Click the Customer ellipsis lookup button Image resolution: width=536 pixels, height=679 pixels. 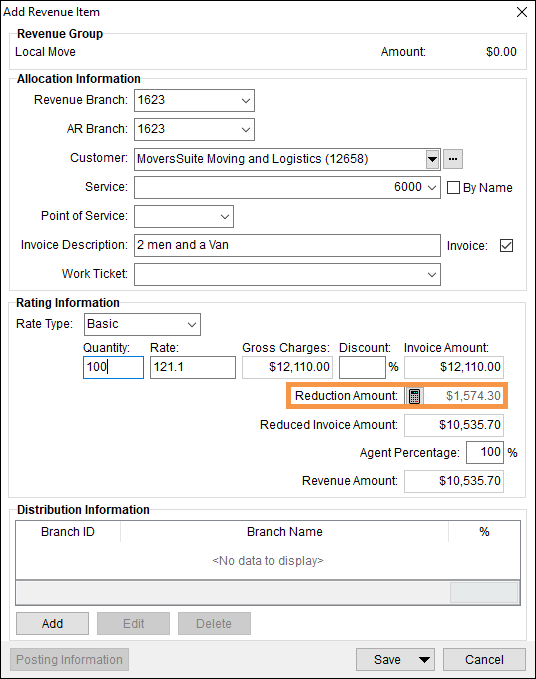(x=453, y=159)
